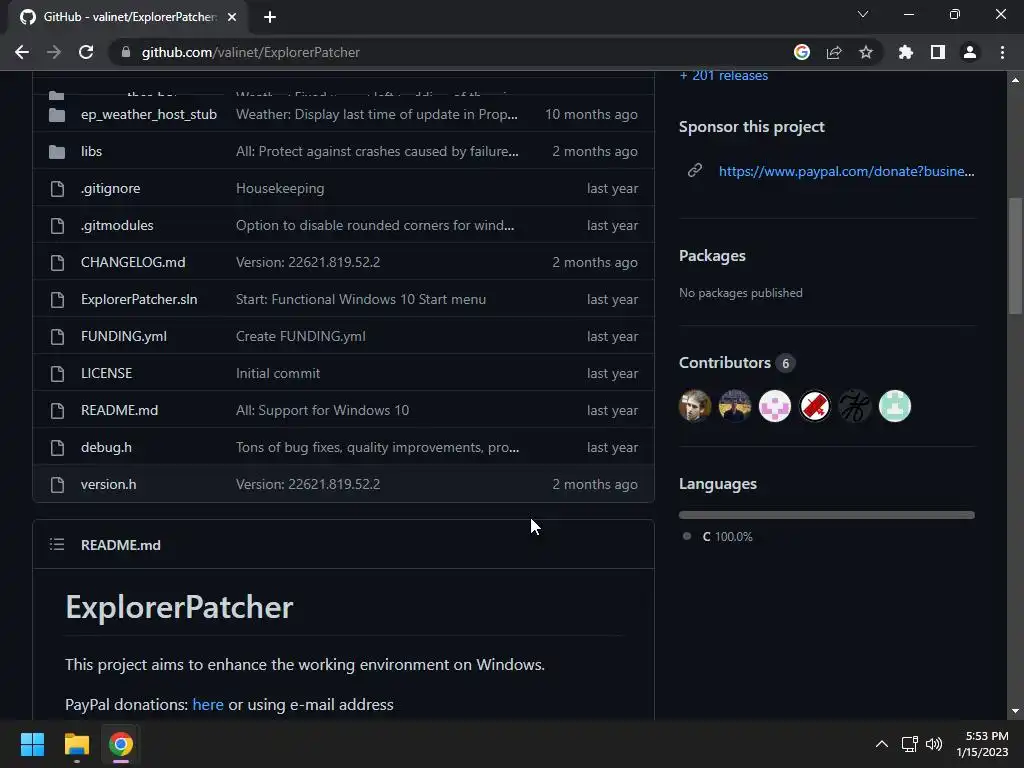Open the Contributors heading link
The height and width of the screenshot is (768, 1024).
pyautogui.click(x=725, y=362)
